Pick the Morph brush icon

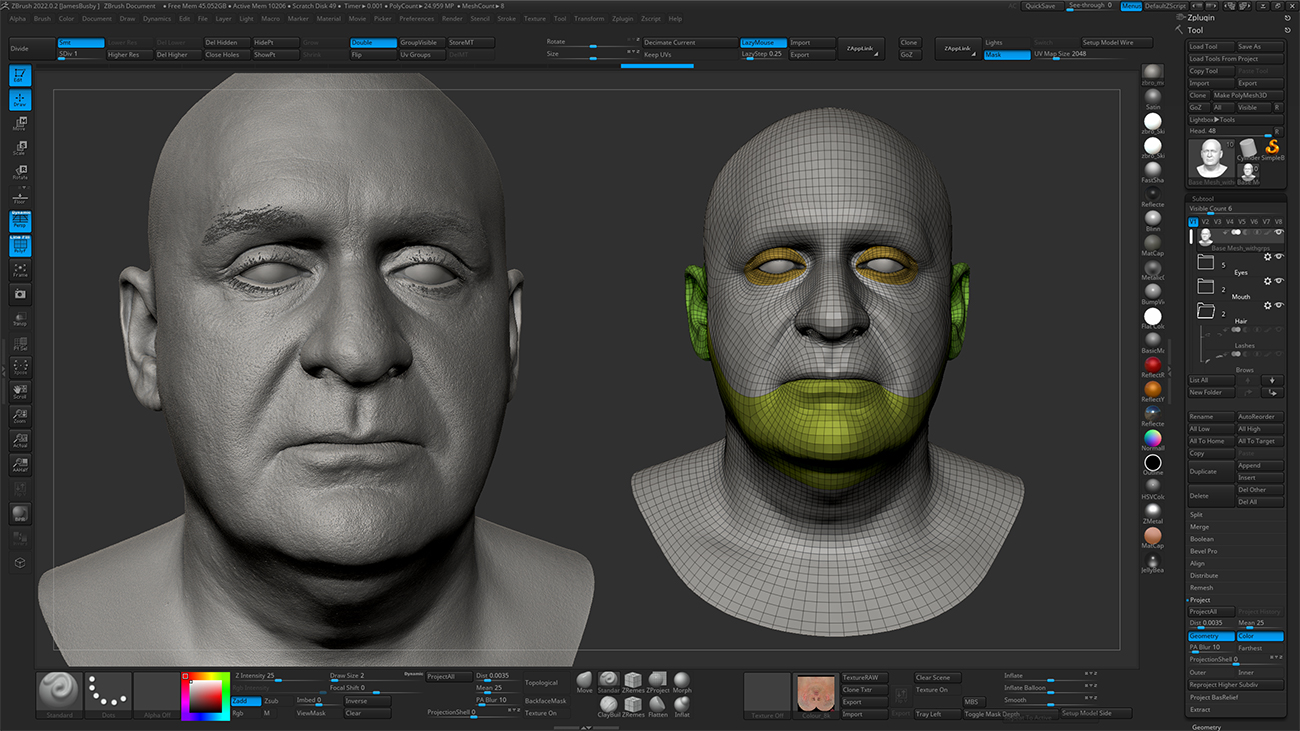pos(682,682)
